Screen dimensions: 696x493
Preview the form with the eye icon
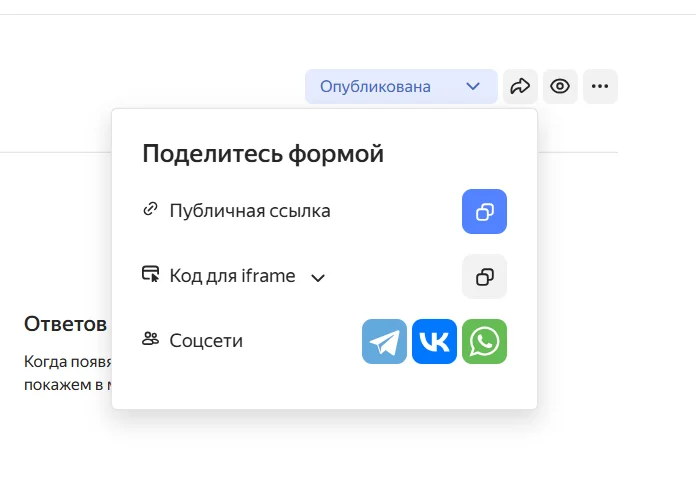click(x=560, y=87)
